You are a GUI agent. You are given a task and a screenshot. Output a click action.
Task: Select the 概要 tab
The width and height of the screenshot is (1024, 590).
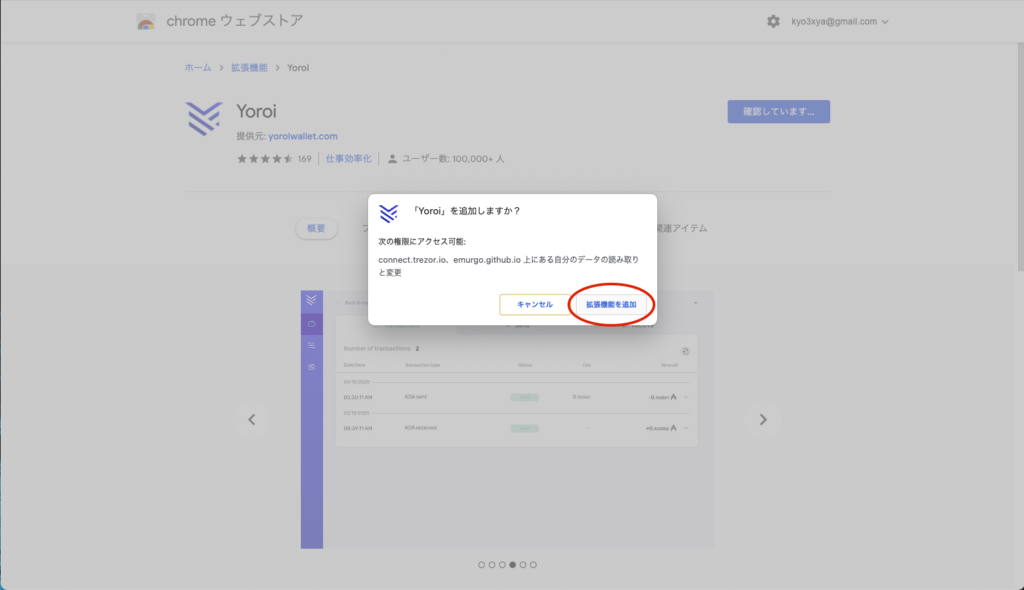tap(316, 228)
